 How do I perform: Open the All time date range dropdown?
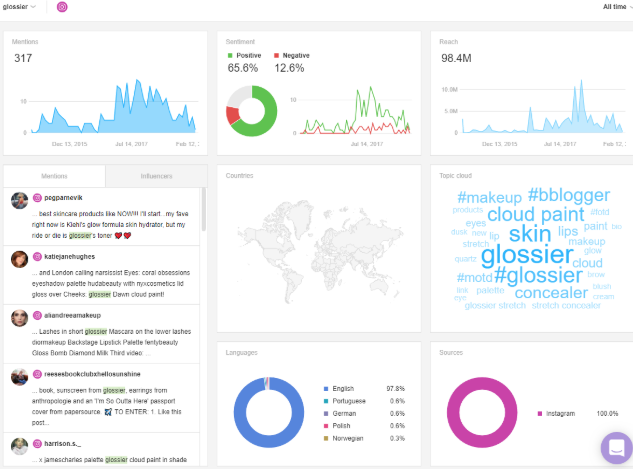617,7
